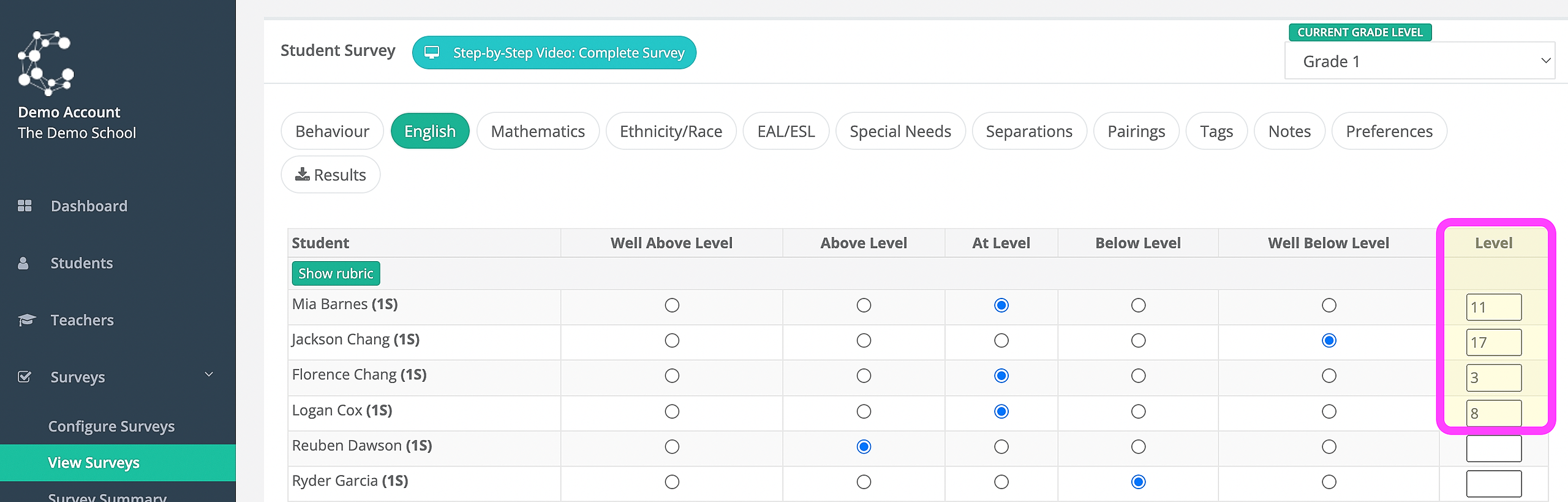Click the Well Above Level column header
Screen dimensions: 1568x502
click(x=671, y=243)
